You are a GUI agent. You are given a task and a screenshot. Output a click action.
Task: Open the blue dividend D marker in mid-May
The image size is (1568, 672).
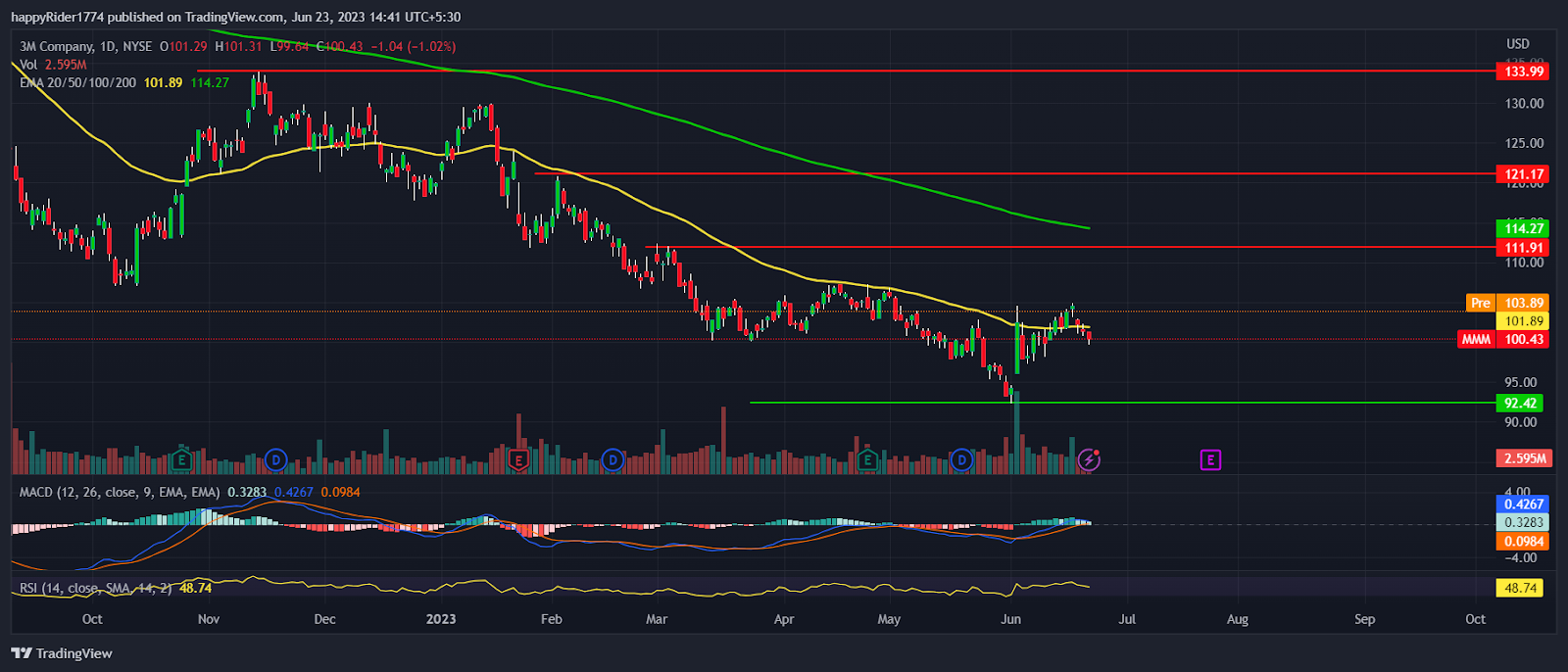click(961, 459)
